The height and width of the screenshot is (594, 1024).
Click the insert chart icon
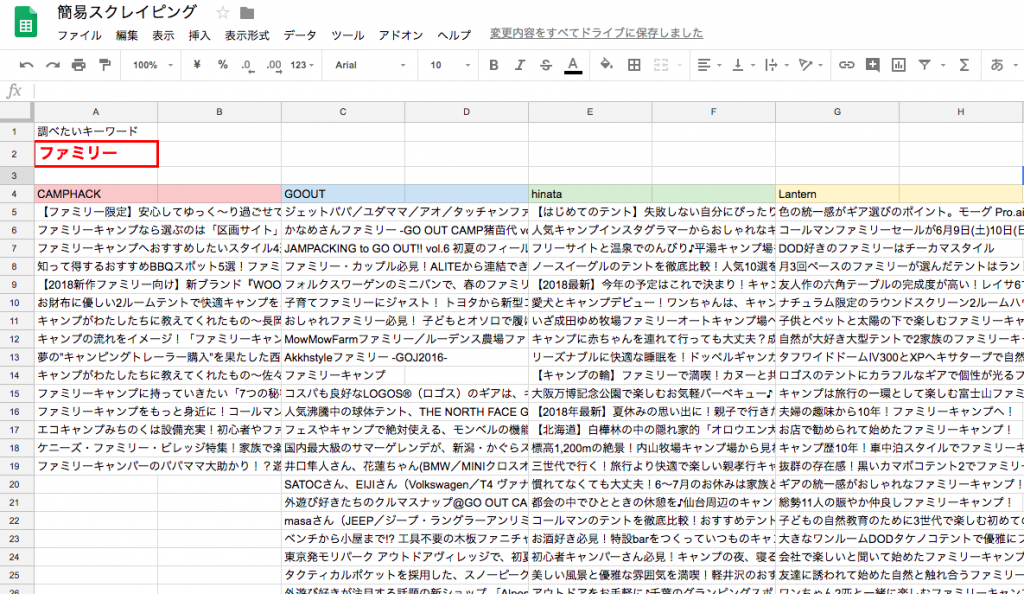click(899, 65)
